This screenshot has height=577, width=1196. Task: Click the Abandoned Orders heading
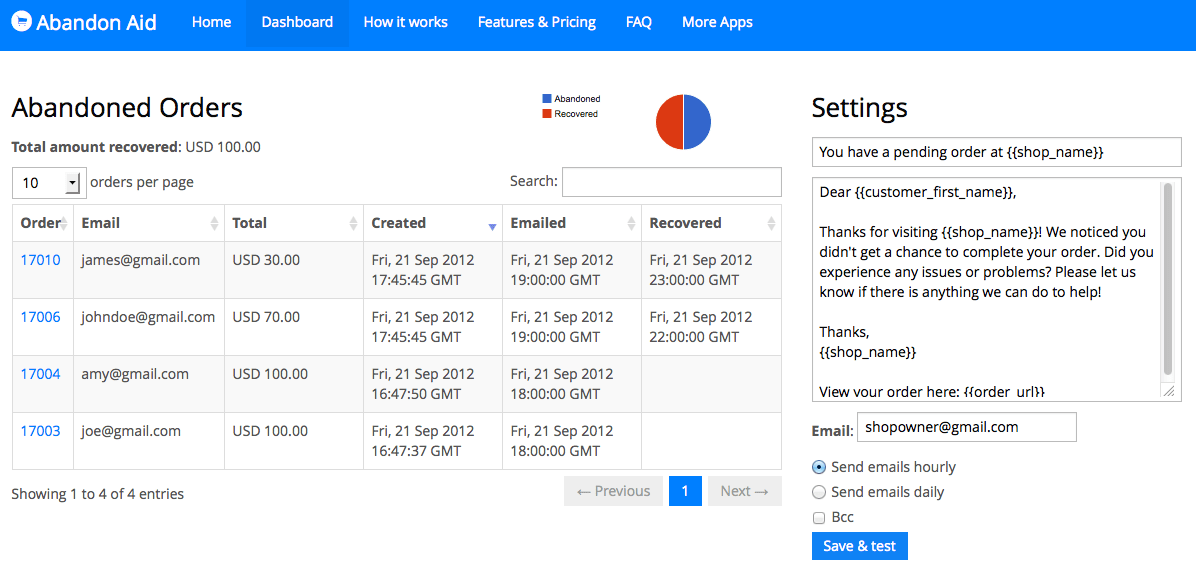pos(127,108)
